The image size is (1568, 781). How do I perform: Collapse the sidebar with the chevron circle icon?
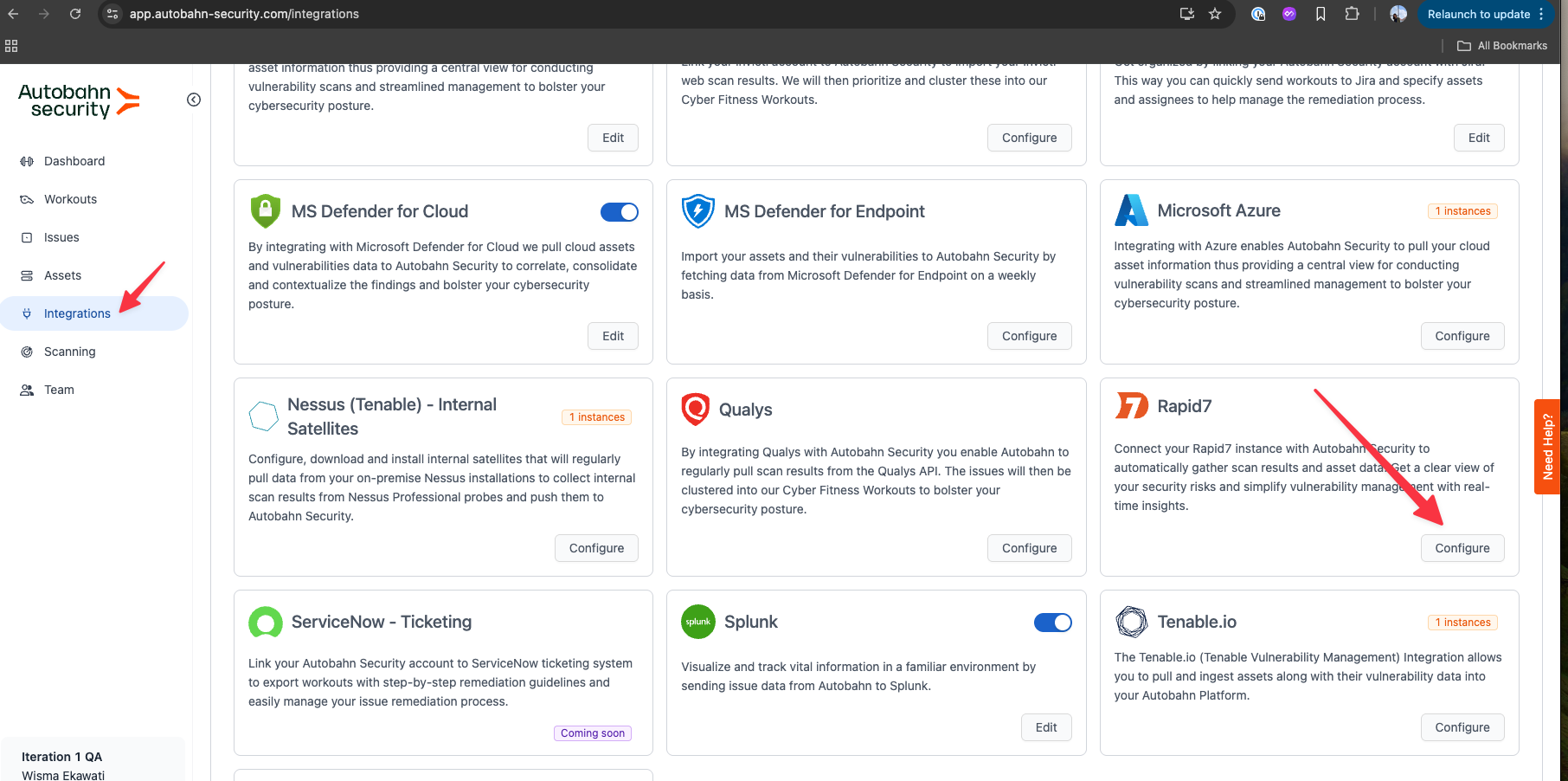click(194, 100)
